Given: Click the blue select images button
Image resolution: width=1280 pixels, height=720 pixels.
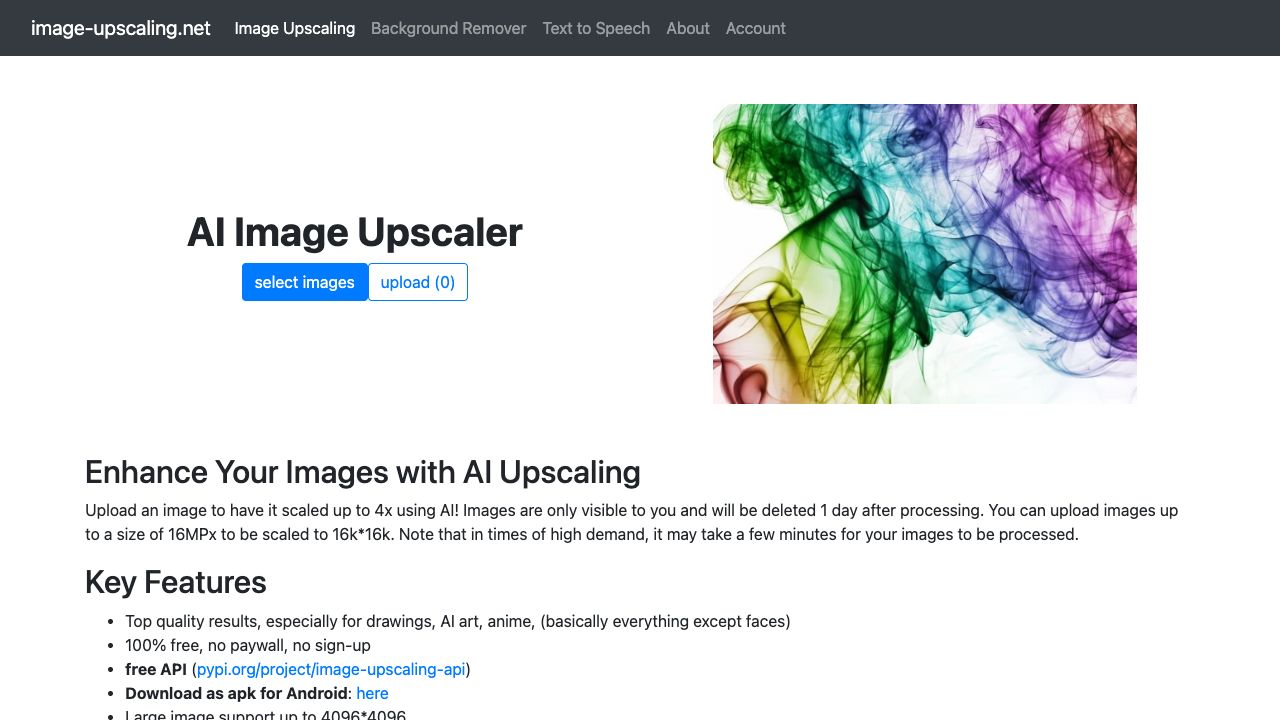Looking at the screenshot, I should [305, 282].
